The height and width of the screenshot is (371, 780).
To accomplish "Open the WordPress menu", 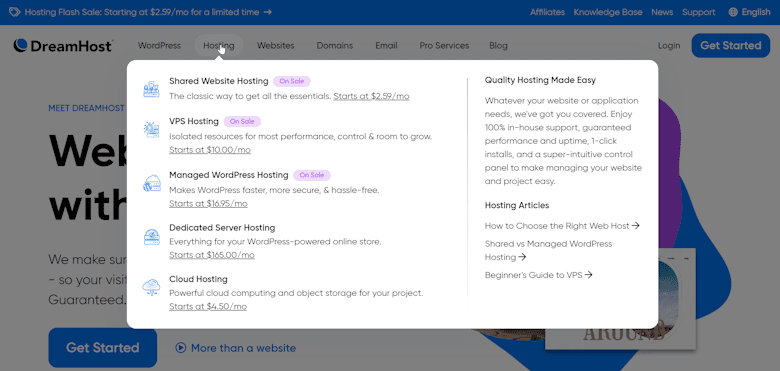I will click(x=159, y=46).
